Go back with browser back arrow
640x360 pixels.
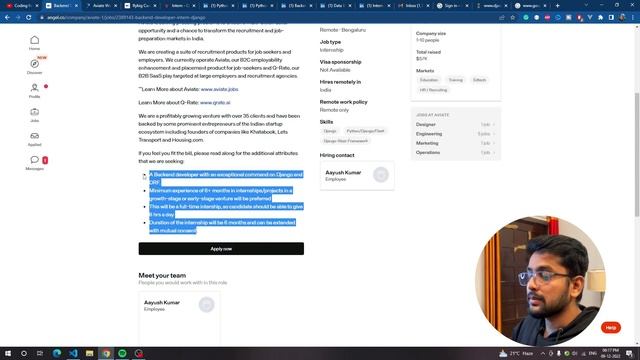point(7,18)
